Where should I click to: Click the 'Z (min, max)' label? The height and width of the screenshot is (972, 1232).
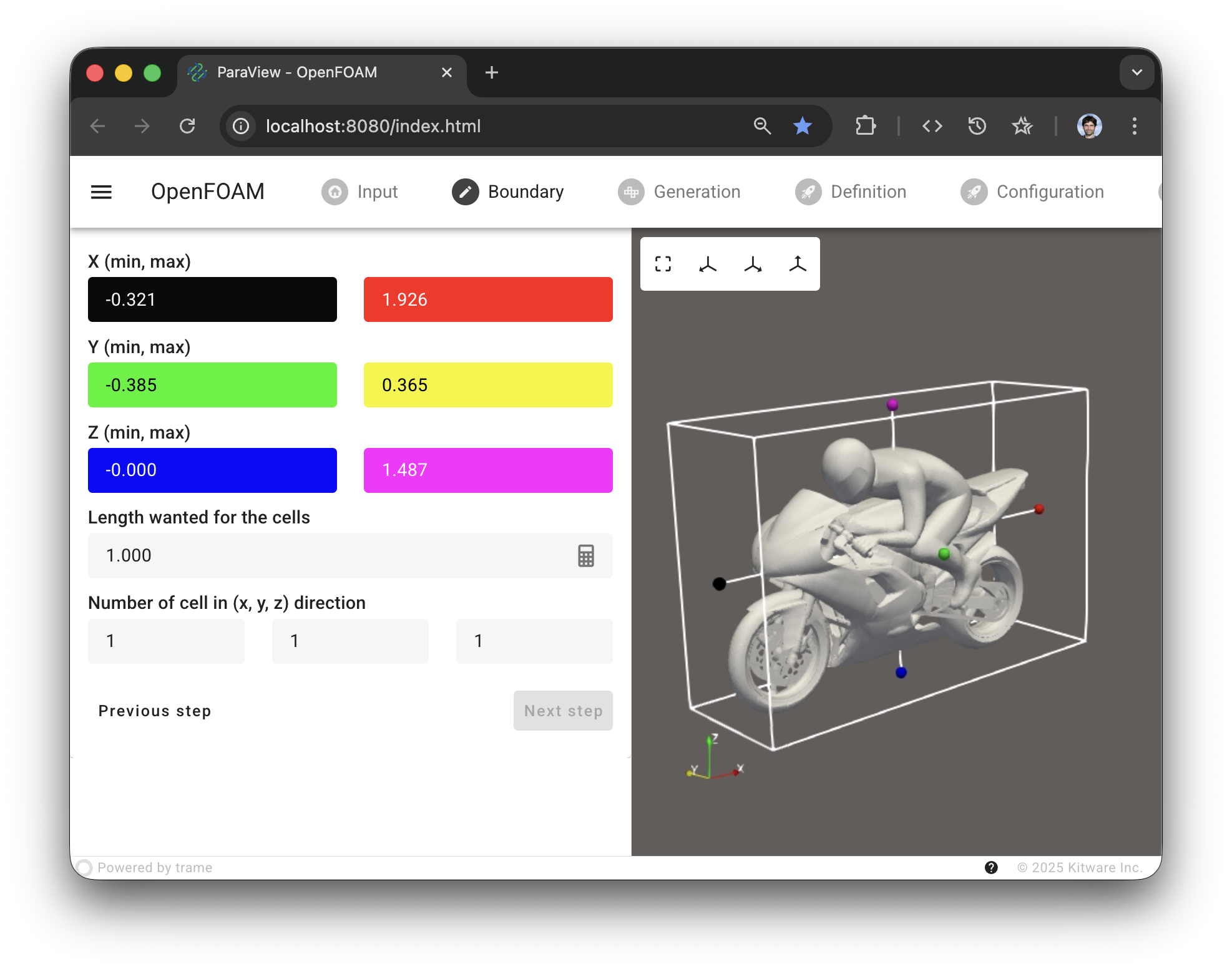pyautogui.click(x=139, y=432)
